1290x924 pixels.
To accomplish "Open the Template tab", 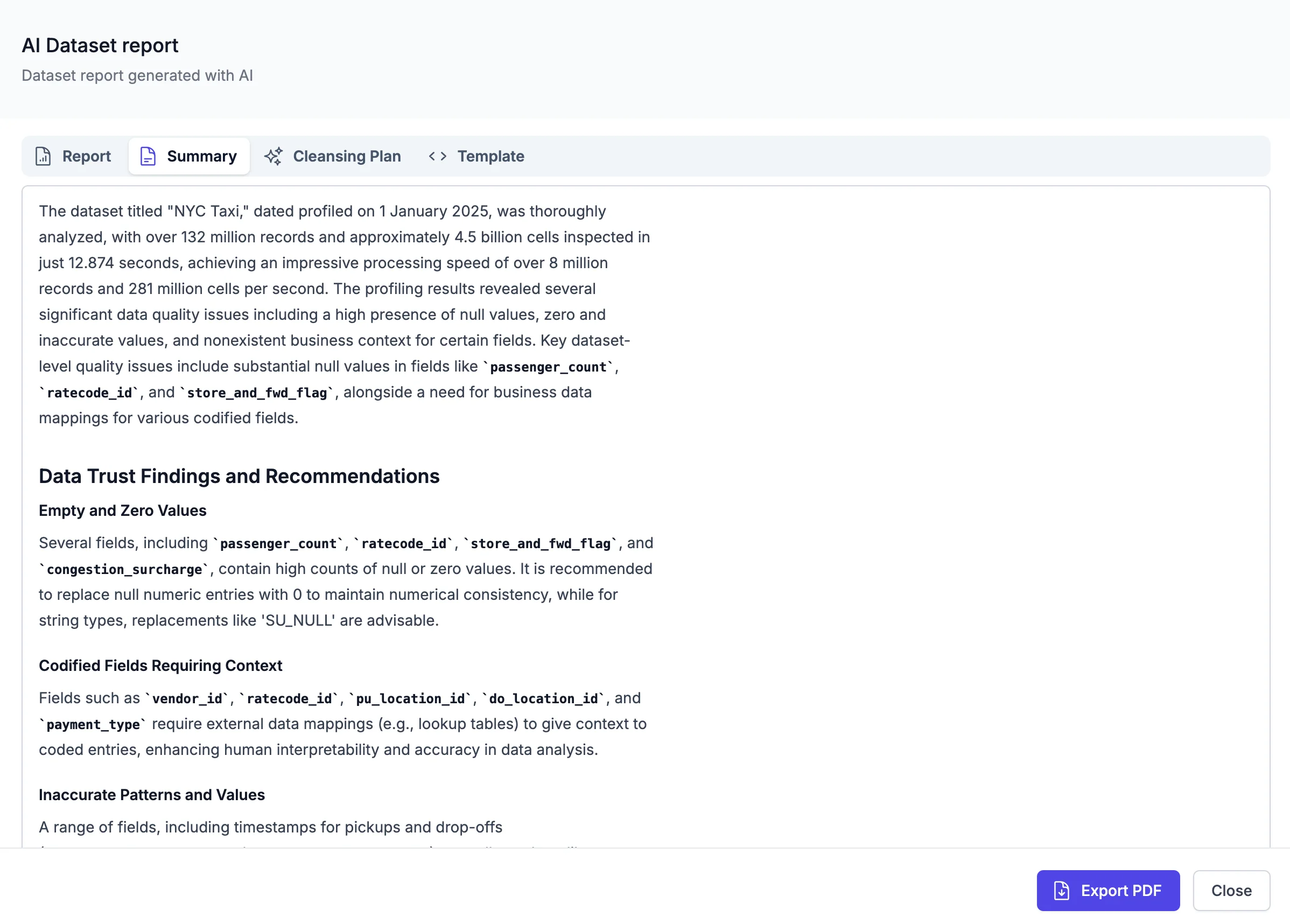I will (490, 156).
